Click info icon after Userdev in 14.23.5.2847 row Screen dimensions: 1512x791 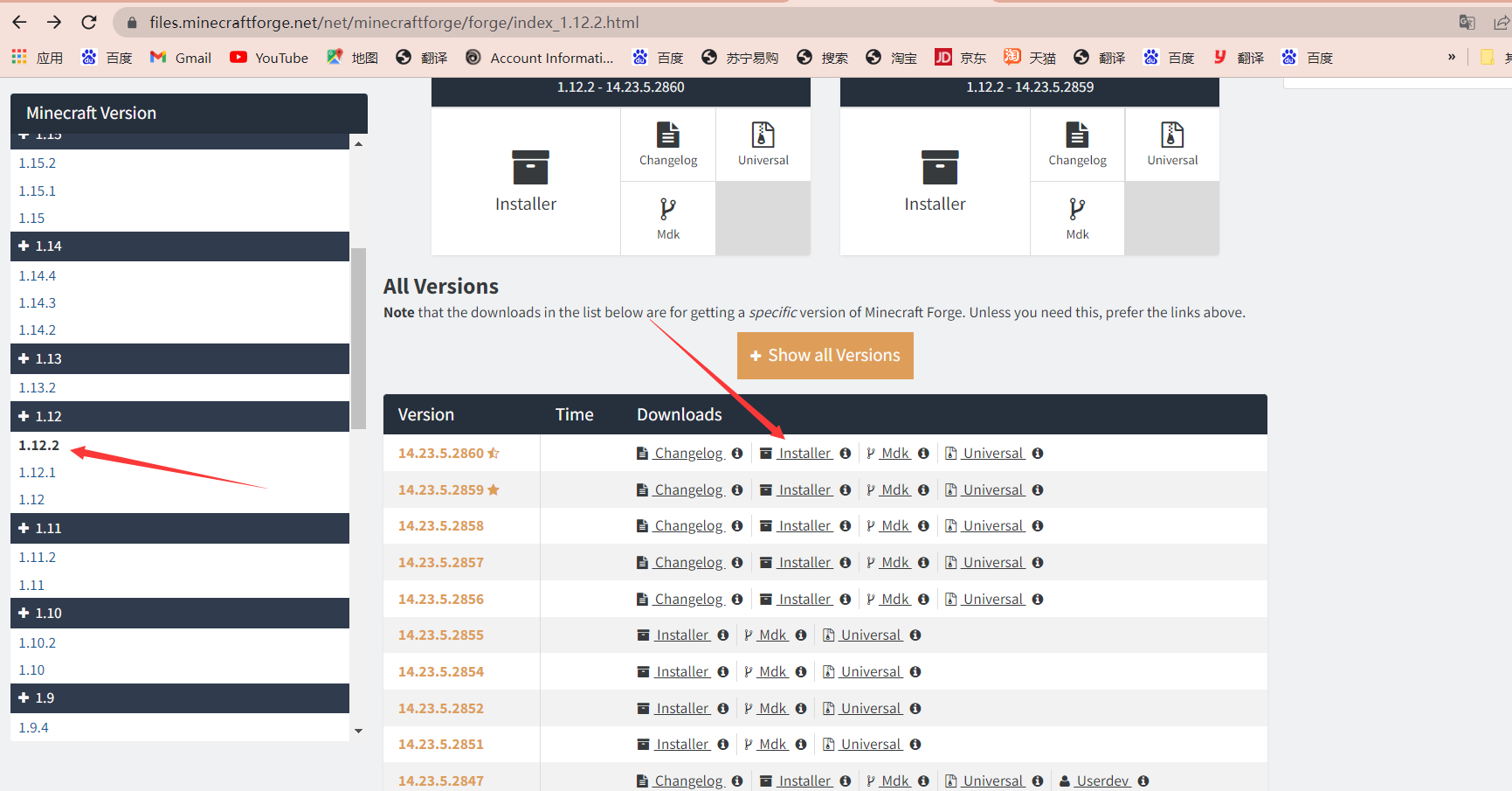click(x=1143, y=781)
